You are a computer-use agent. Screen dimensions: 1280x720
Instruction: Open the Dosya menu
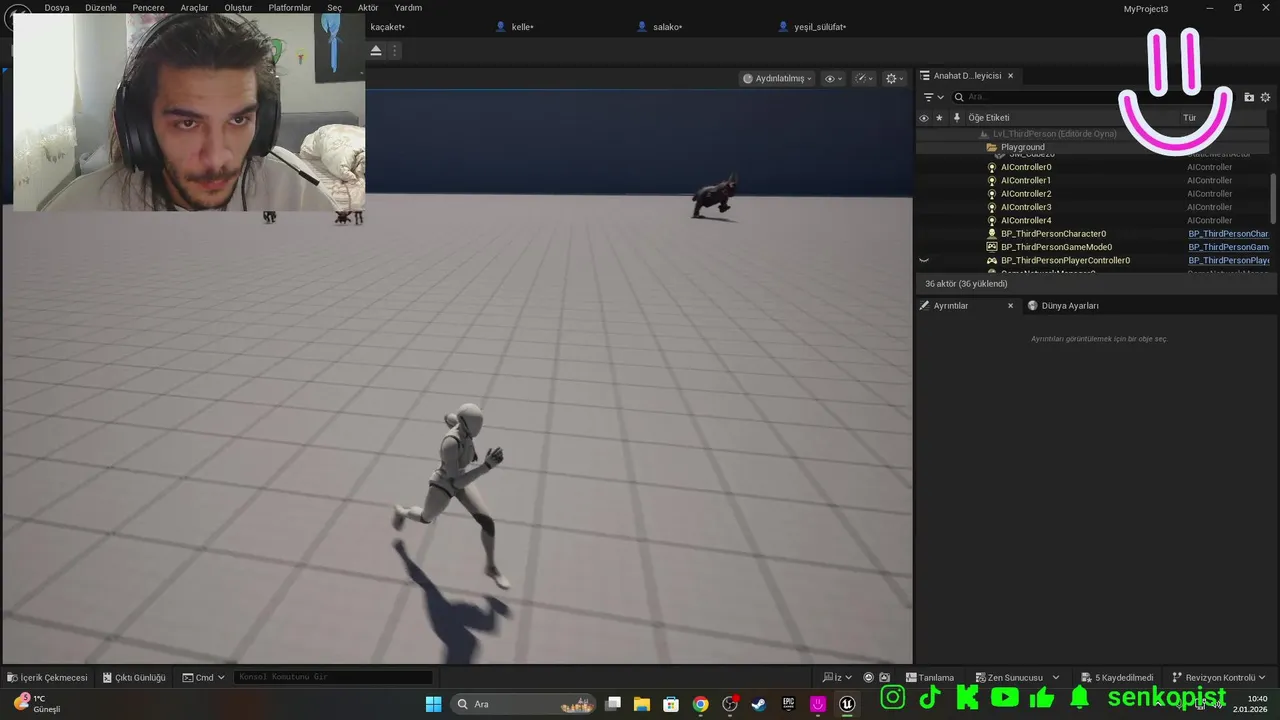[57, 7]
